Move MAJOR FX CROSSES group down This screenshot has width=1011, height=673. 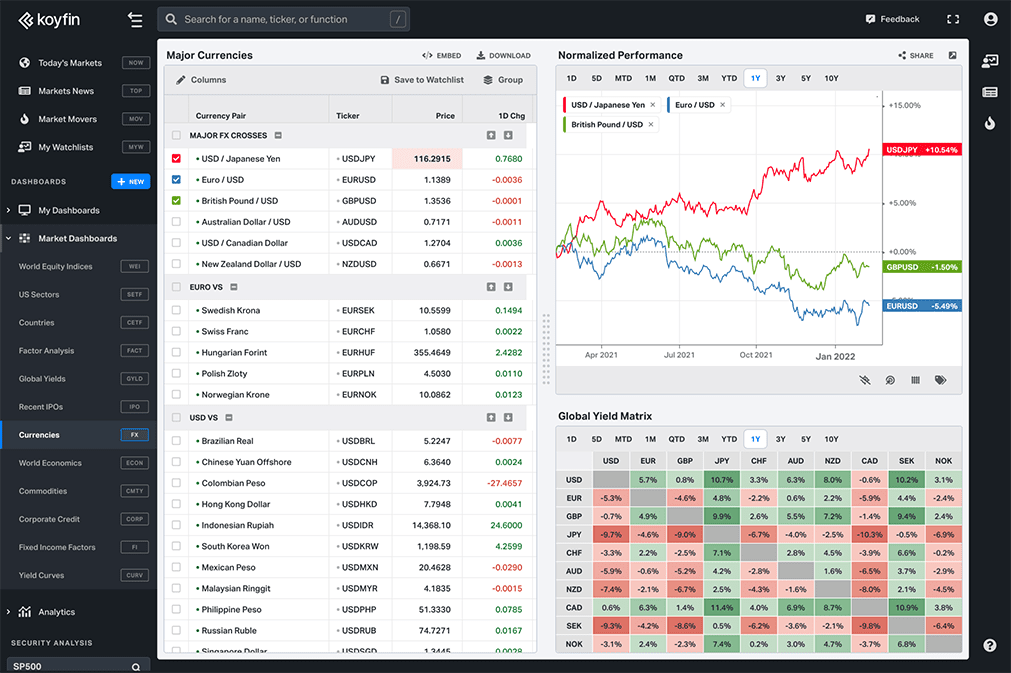(508, 135)
